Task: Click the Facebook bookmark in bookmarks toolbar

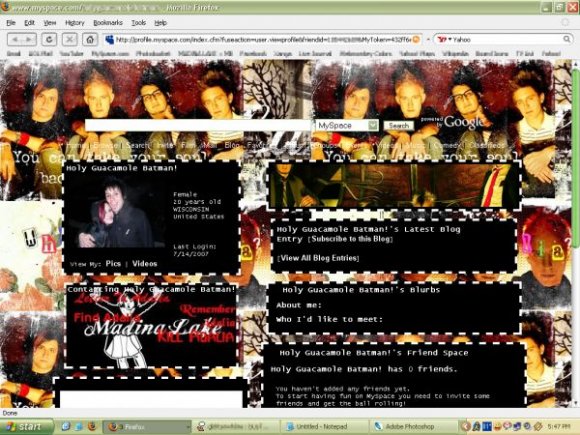Action: coord(253,54)
